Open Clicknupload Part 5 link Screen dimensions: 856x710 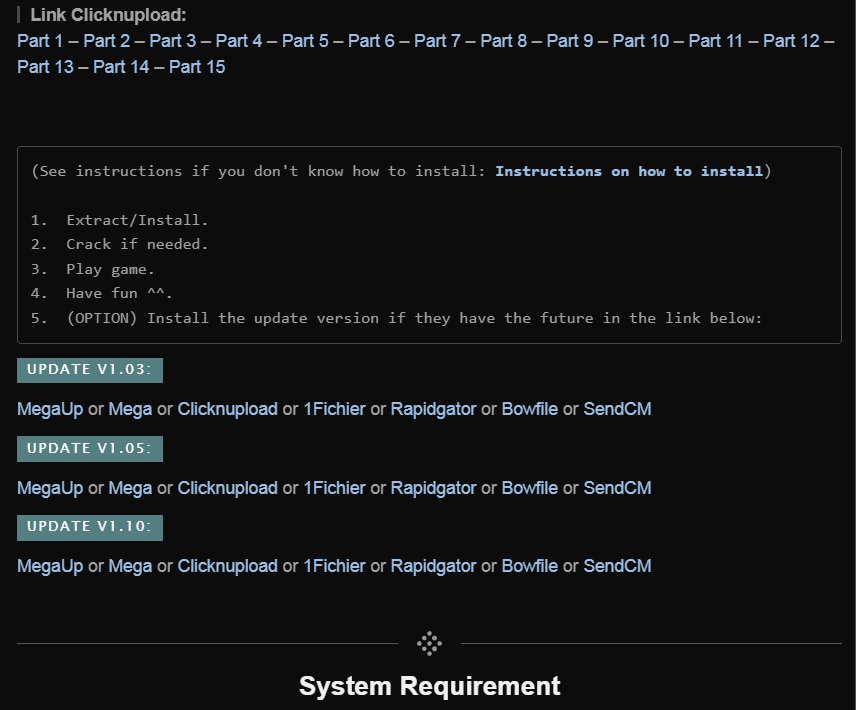pyautogui.click(x=305, y=41)
